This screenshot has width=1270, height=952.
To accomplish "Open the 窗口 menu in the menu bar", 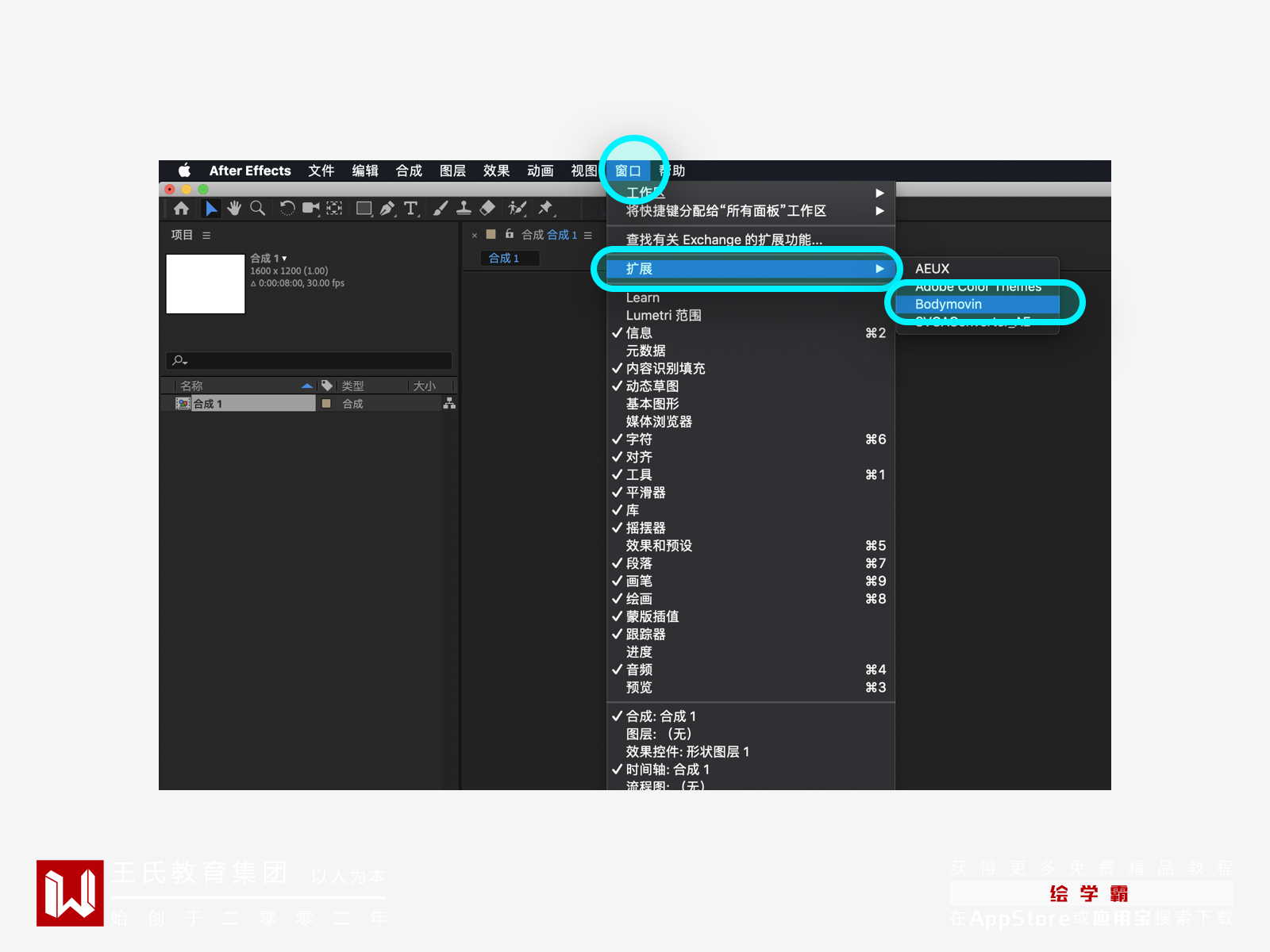I will (x=628, y=171).
